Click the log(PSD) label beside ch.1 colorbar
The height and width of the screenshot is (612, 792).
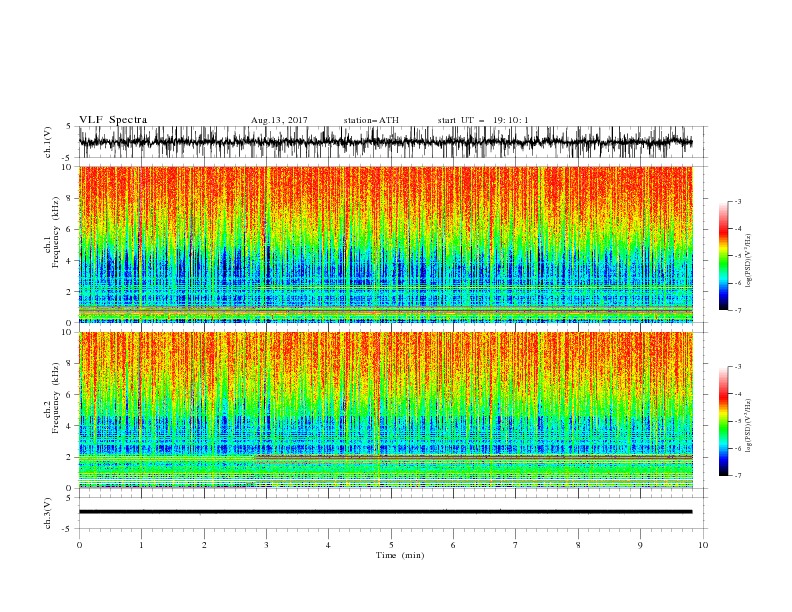[749, 260]
